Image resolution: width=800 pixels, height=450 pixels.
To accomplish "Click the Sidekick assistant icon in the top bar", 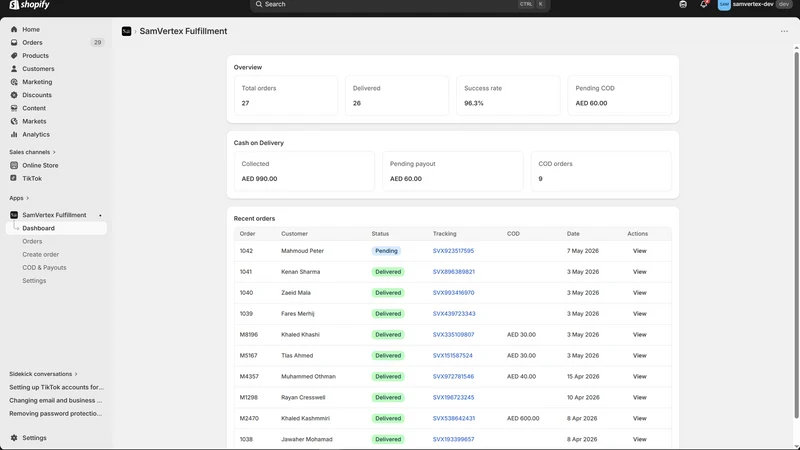I will (x=683, y=4).
